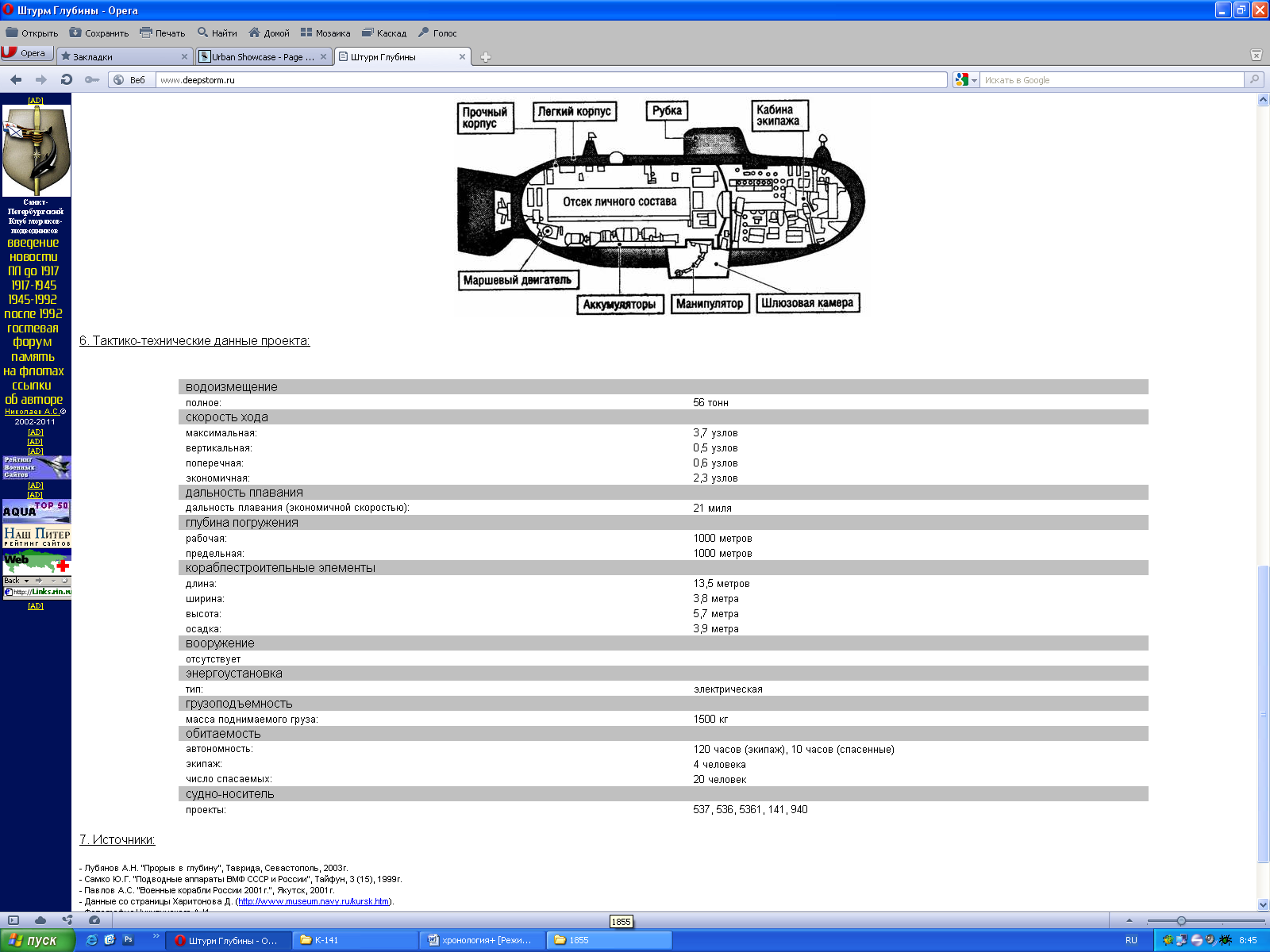The height and width of the screenshot is (952, 1270).
Task: Click the scroll down arrow
Action: (1263, 904)
